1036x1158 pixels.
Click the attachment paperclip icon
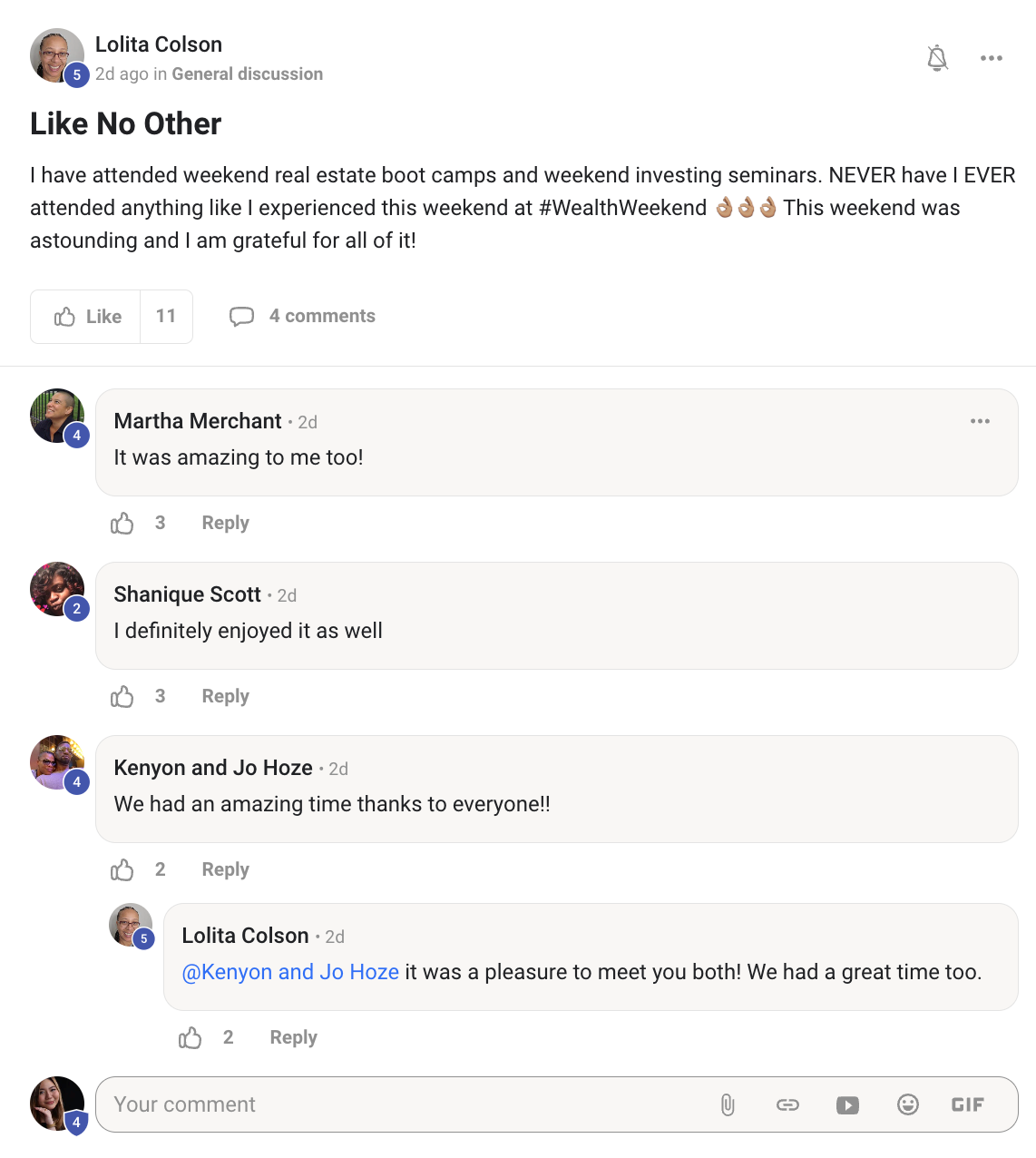click(728, 1105)
